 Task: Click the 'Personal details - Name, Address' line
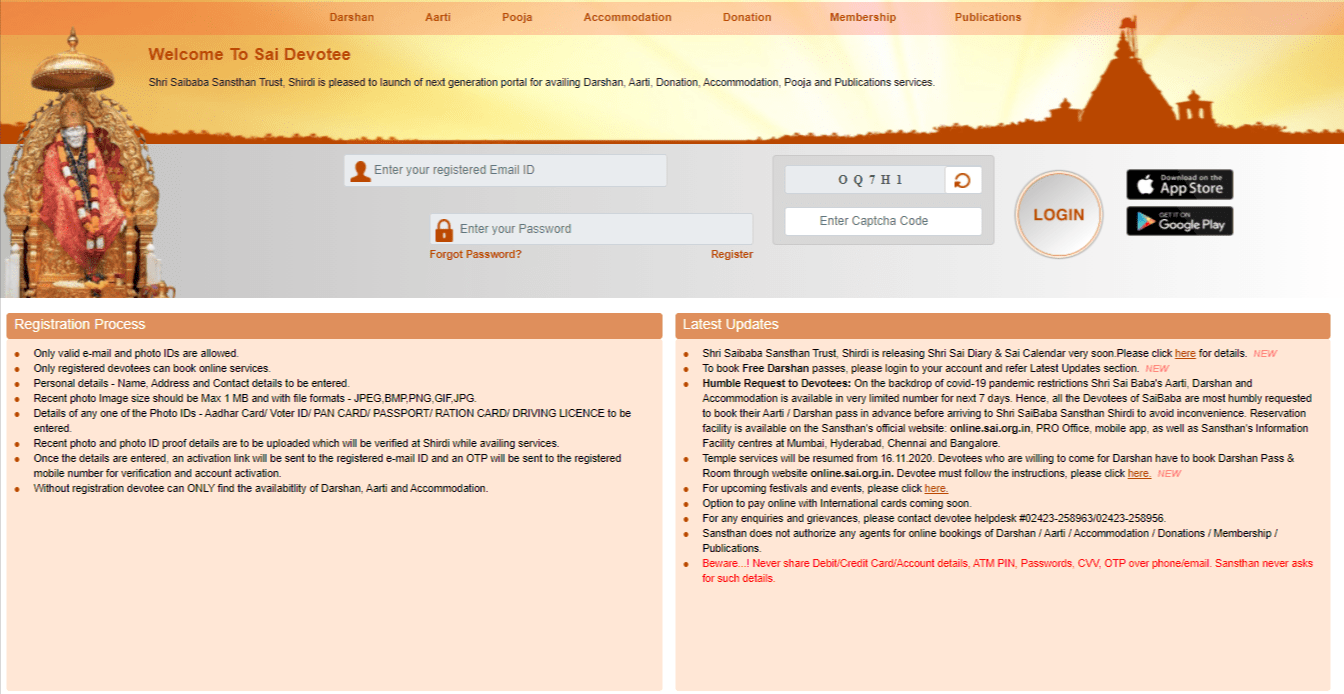coord(191,384)
